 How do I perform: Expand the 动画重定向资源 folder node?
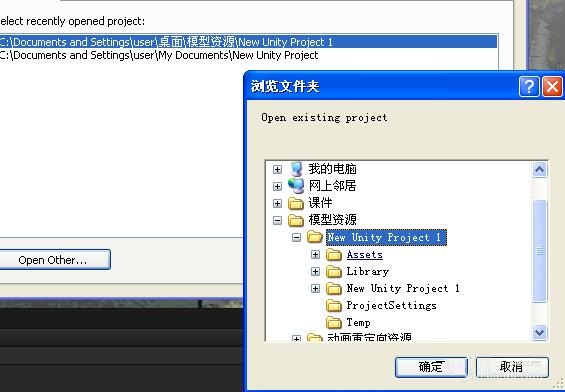coord(296,339)
